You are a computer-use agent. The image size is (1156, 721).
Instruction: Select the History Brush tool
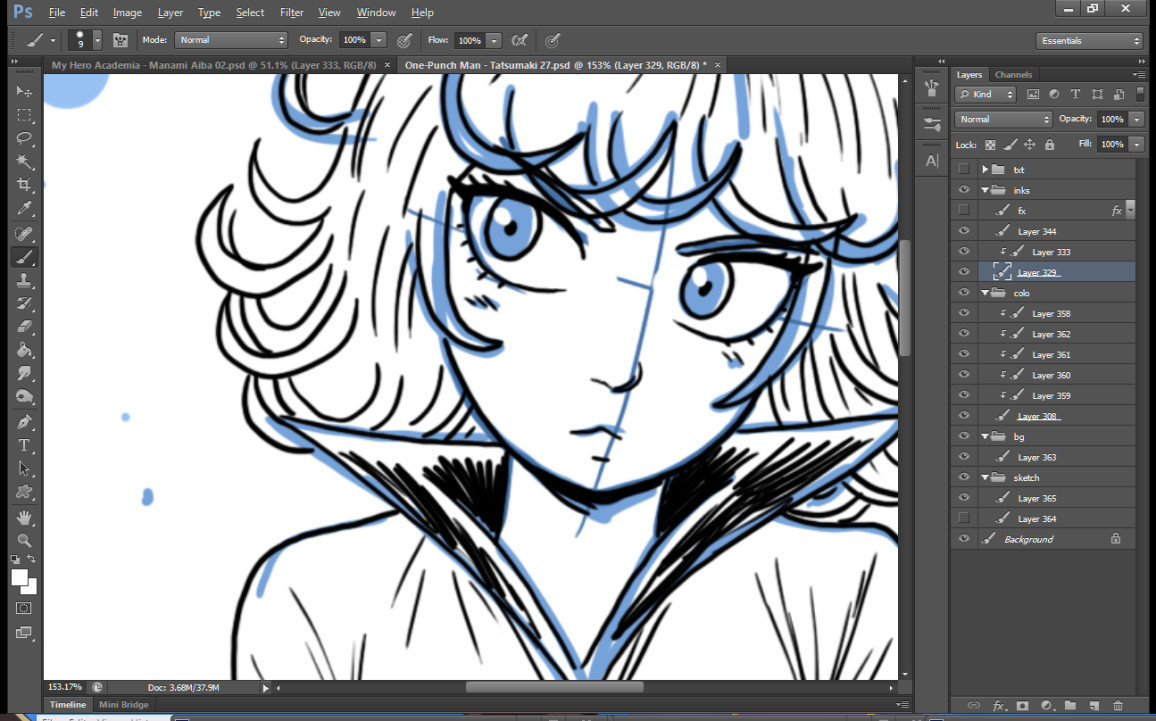click(x=24, y=303)
